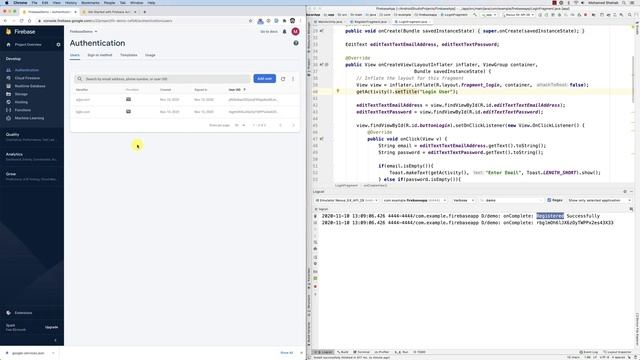Screen dimensions: 640x360
Task: Open the Authentication help icon
Action: [x=296, y=43]
